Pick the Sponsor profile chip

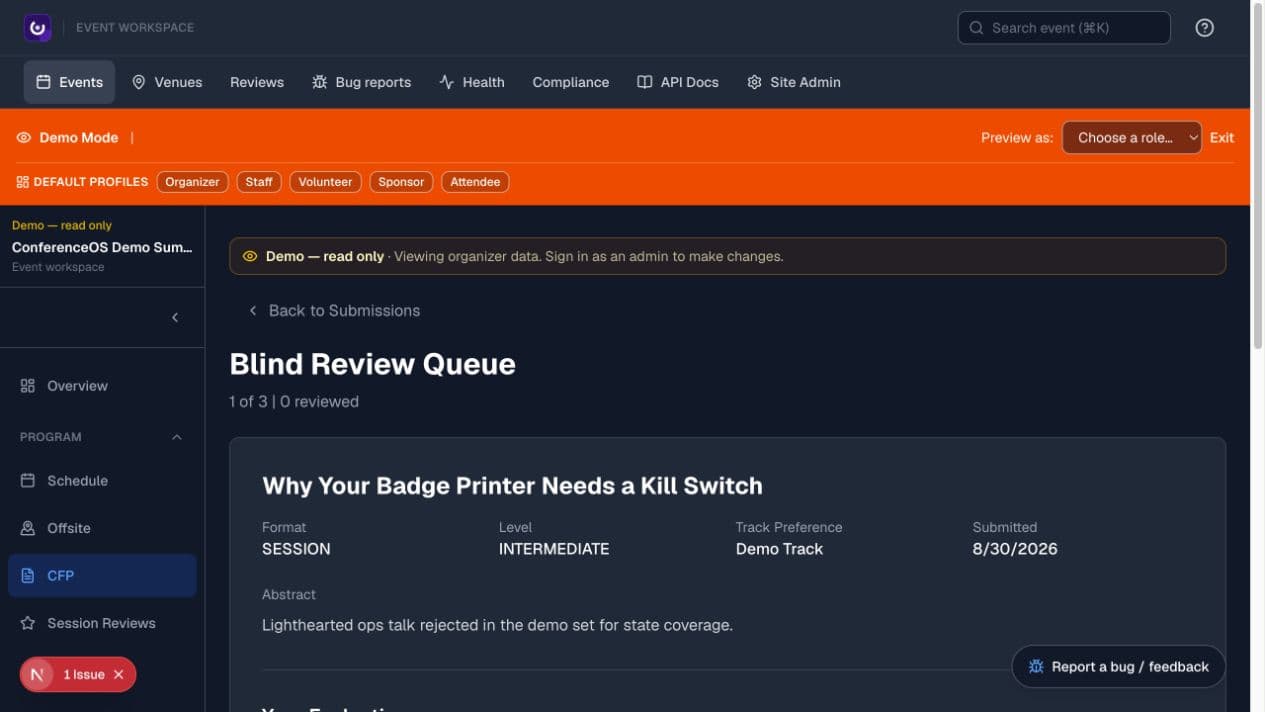point(401,182)
